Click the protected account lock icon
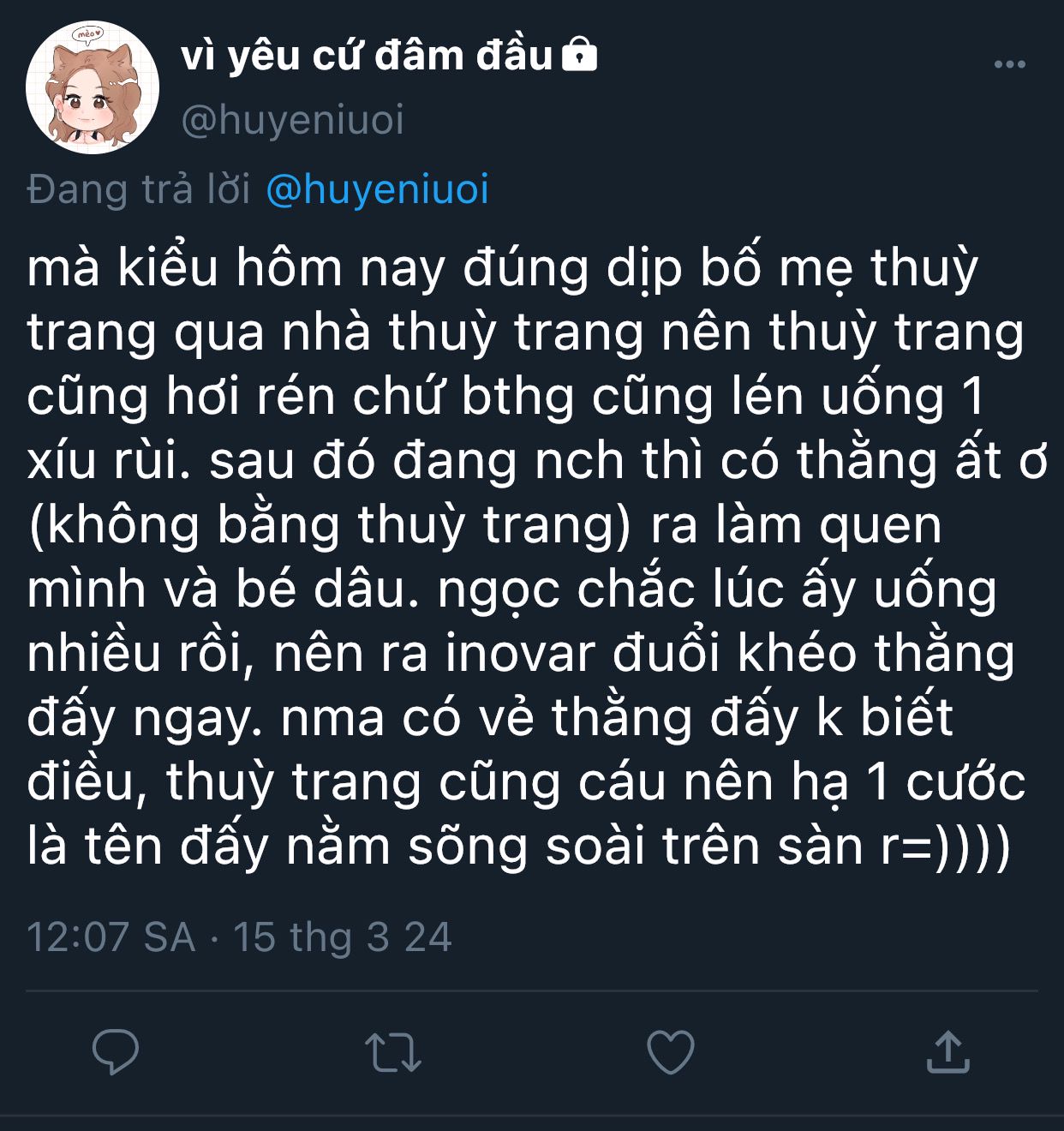 [579, 54]
